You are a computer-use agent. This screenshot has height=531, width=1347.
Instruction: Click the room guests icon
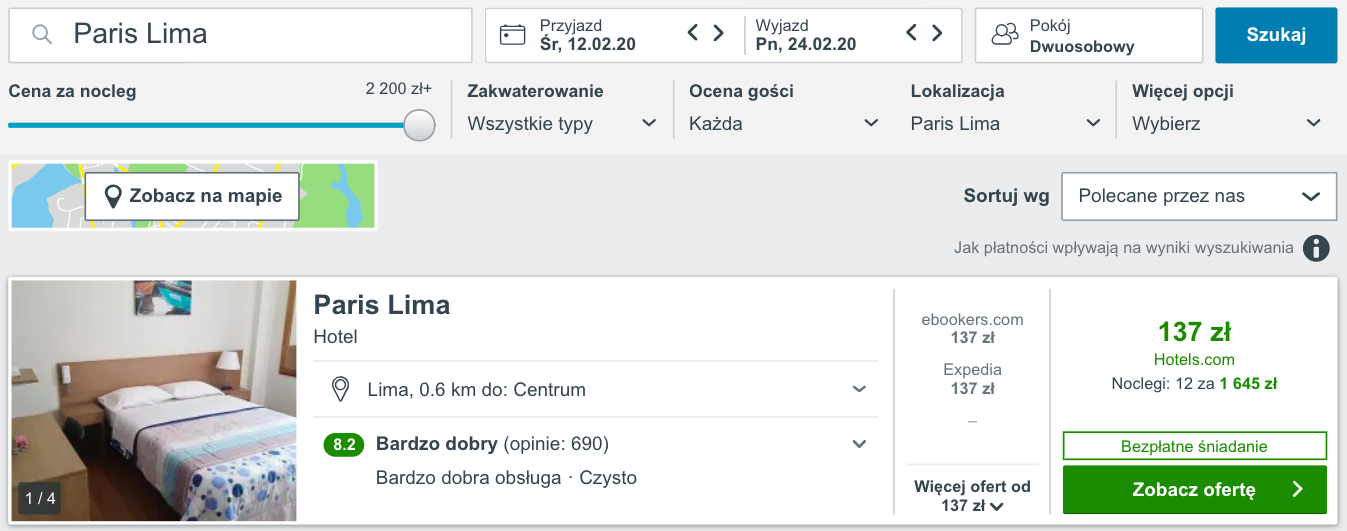(x=1005, y=35)
